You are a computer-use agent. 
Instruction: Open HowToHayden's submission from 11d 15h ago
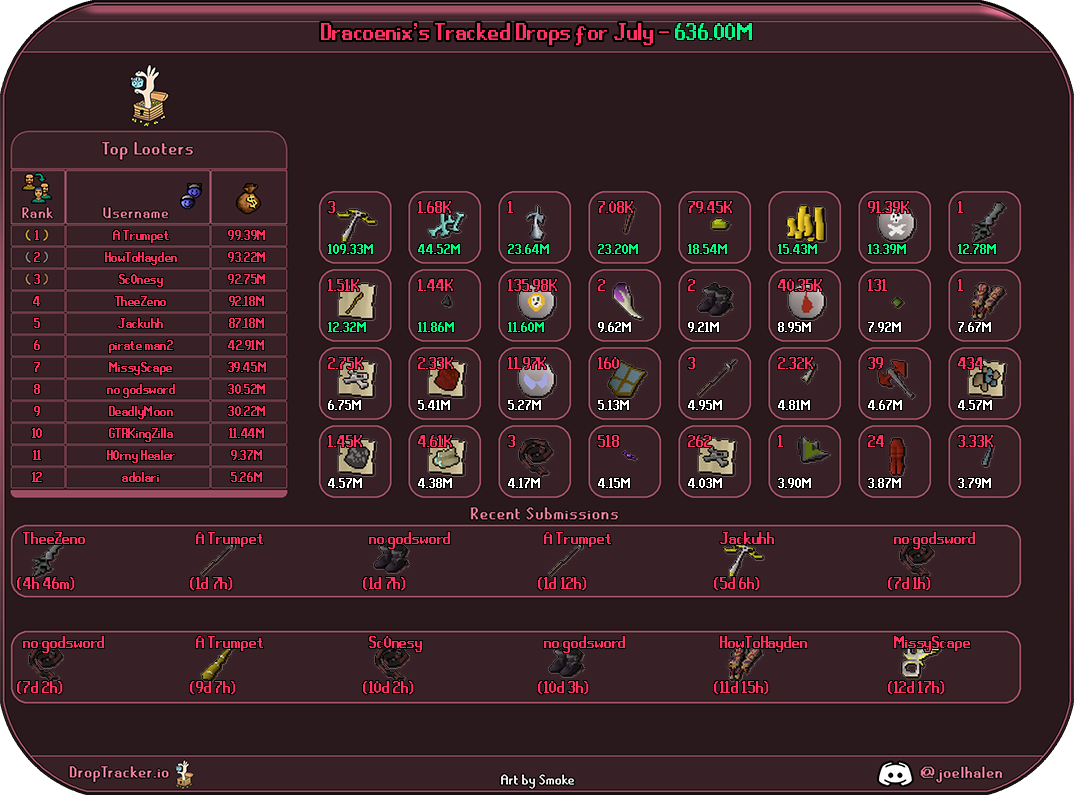761,665
